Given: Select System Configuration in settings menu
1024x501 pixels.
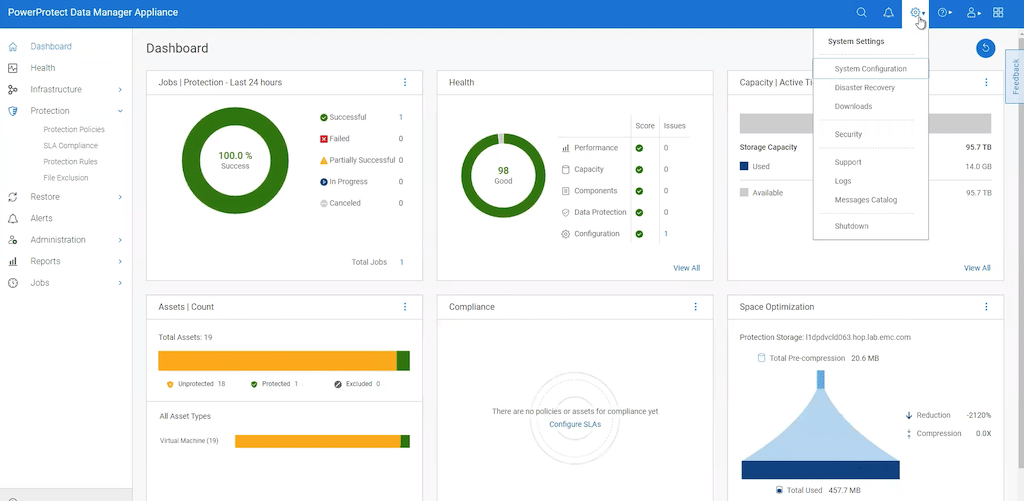Looking at the screenshot, I should tap(871, 69).
